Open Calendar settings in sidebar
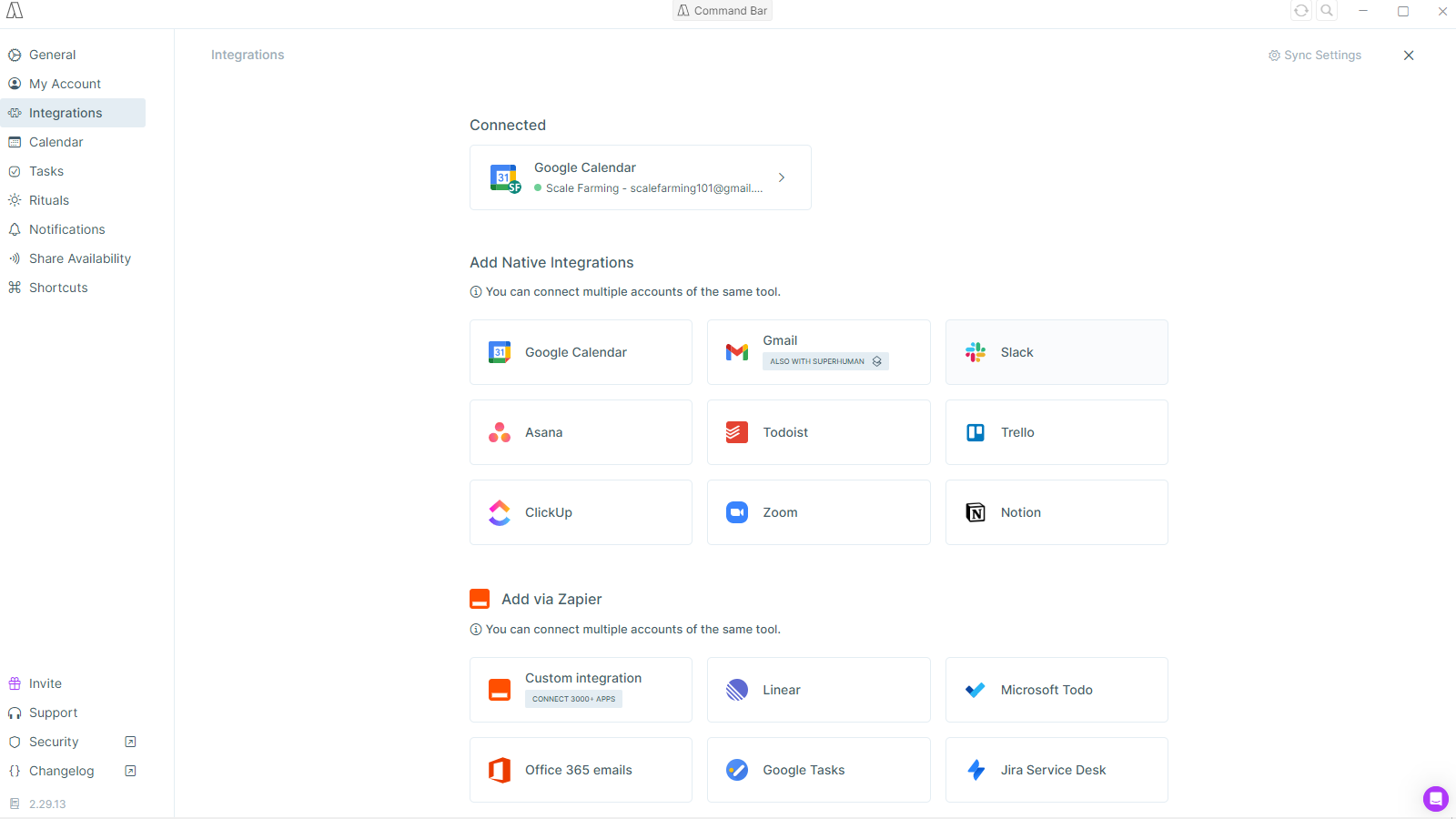The width and height of the screenshot is (1456, 819). pyautogui.click(x=73, y=142)
